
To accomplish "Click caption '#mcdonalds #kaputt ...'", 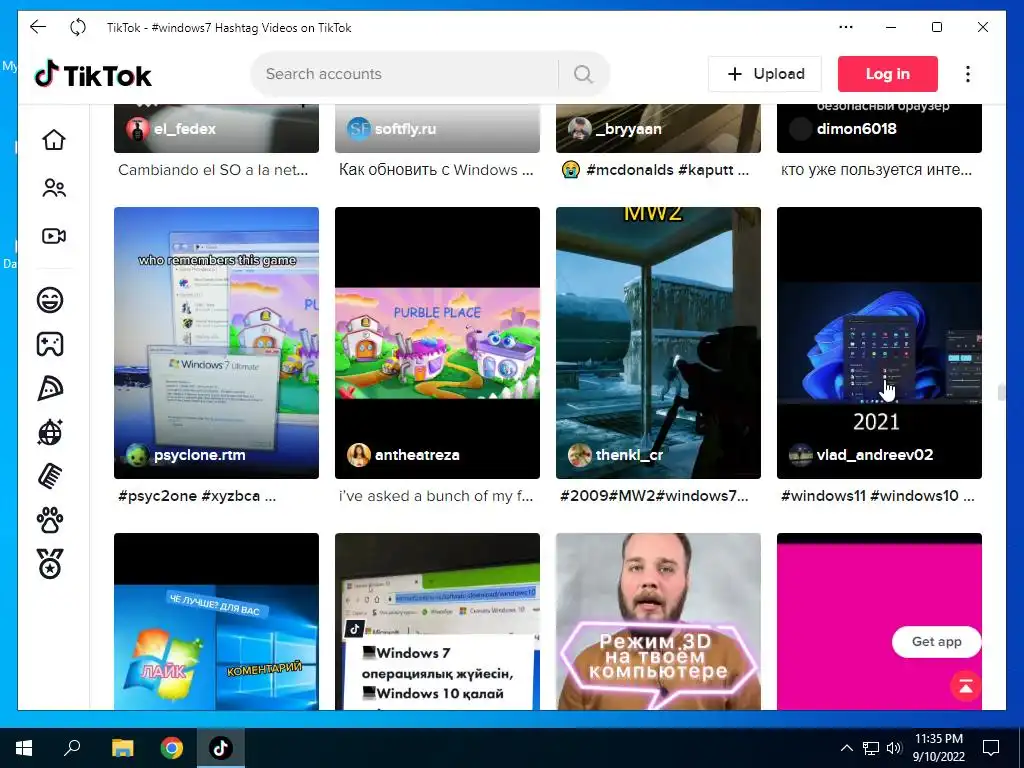I will [x=655, y=170].
